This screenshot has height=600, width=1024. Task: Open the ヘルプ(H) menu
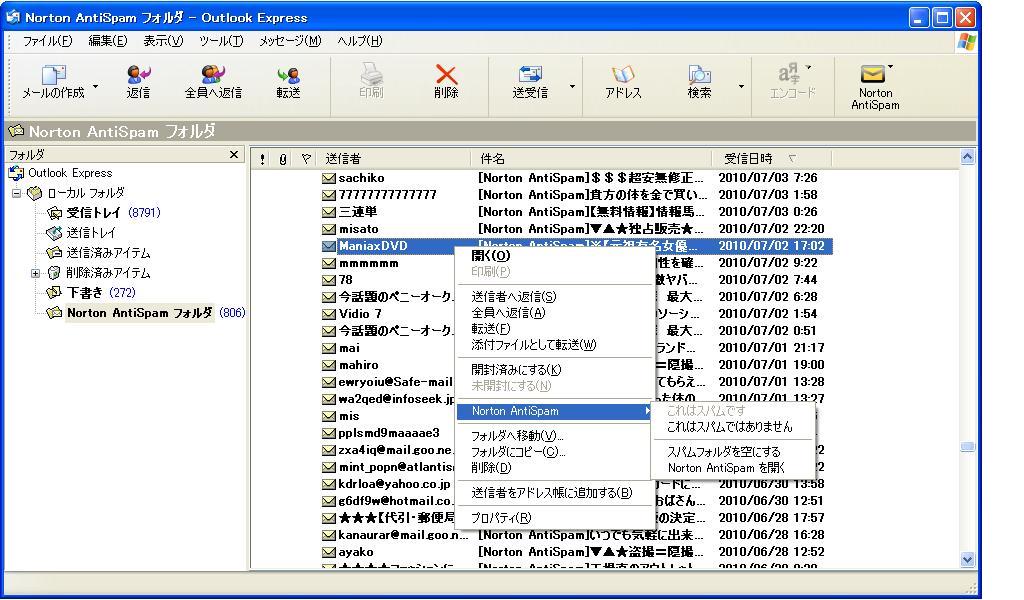pos(360,41)
